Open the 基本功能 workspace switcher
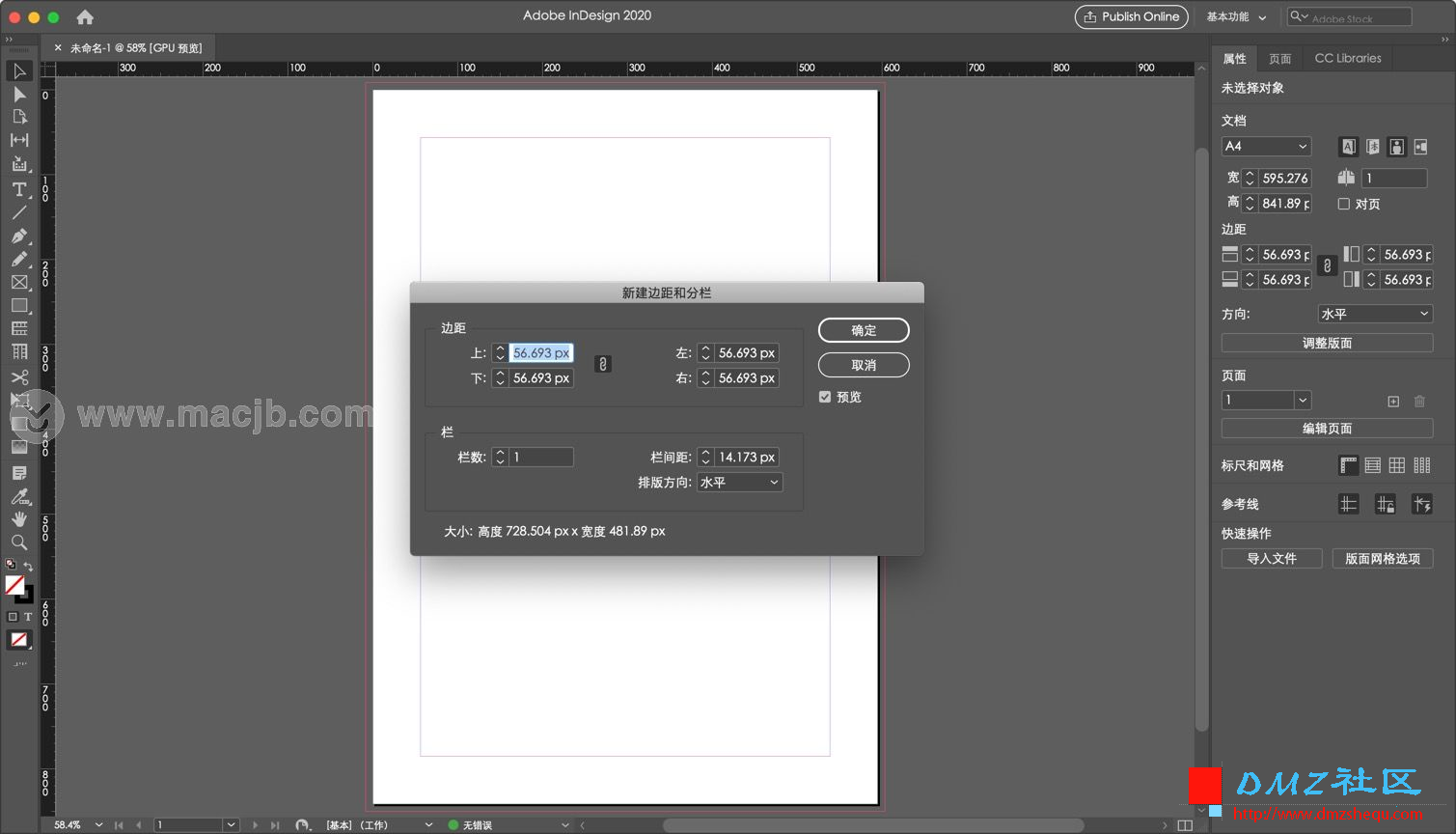This screenshot has width=1456, height=834. [1236, 17]
